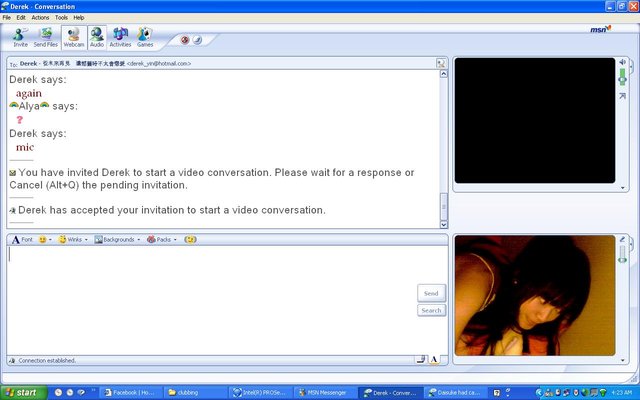Expand the emoticon smiley dropdown

click(x=45, y=240)
